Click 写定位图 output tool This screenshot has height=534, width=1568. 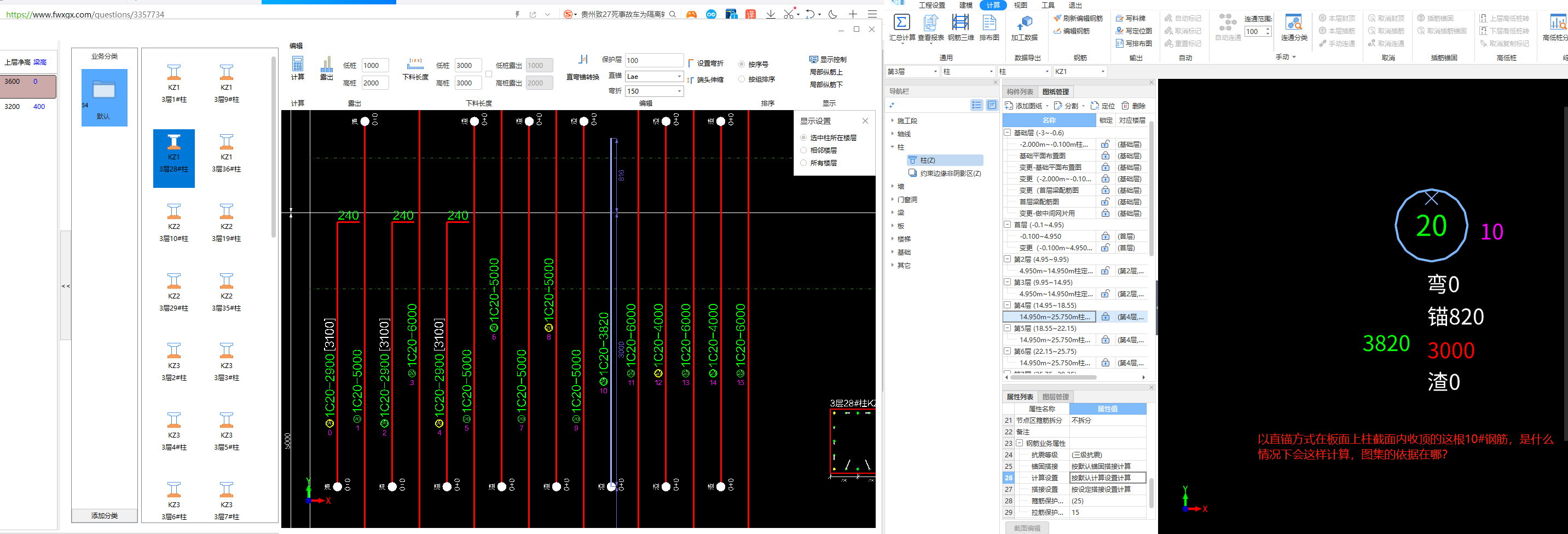click(1133, 31)
